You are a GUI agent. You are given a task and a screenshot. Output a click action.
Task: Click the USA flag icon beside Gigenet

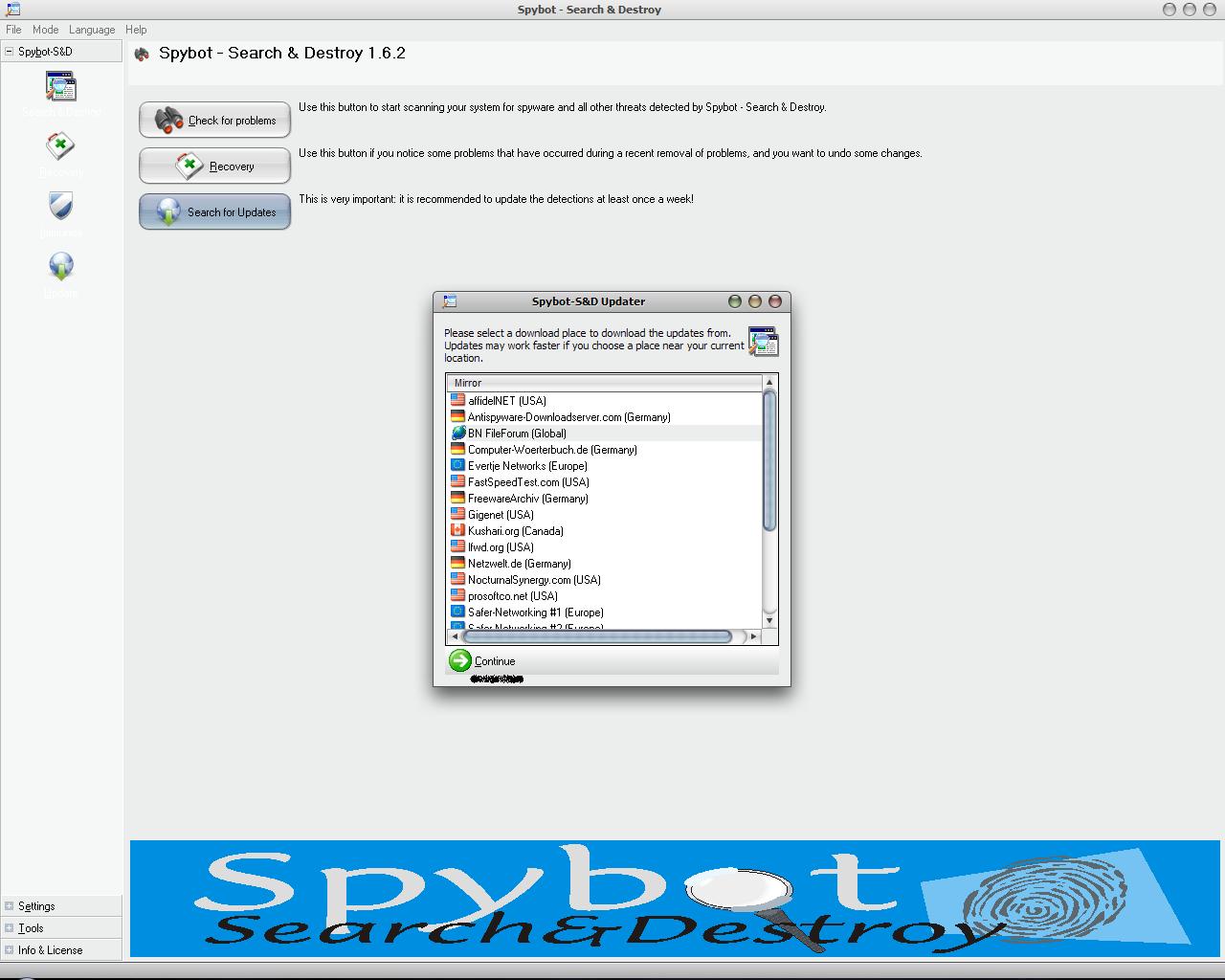pyautogui.click(x=458, y=515)
